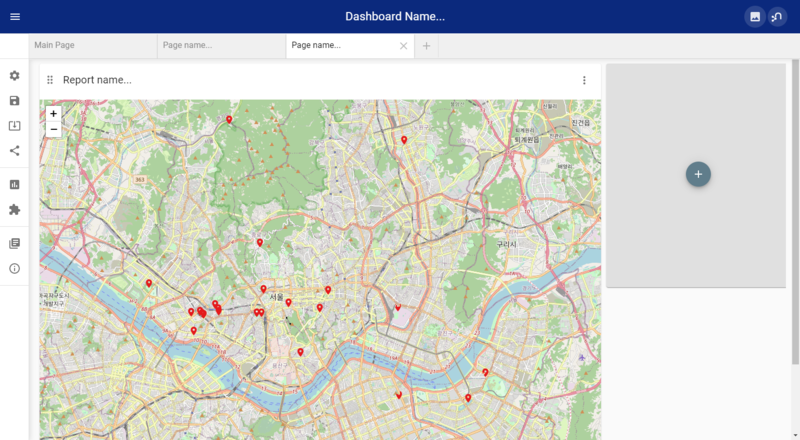Open the report's three-dot options menu
Screen dimensions: 800x440
pyautogui.click(x=584, y=80)
